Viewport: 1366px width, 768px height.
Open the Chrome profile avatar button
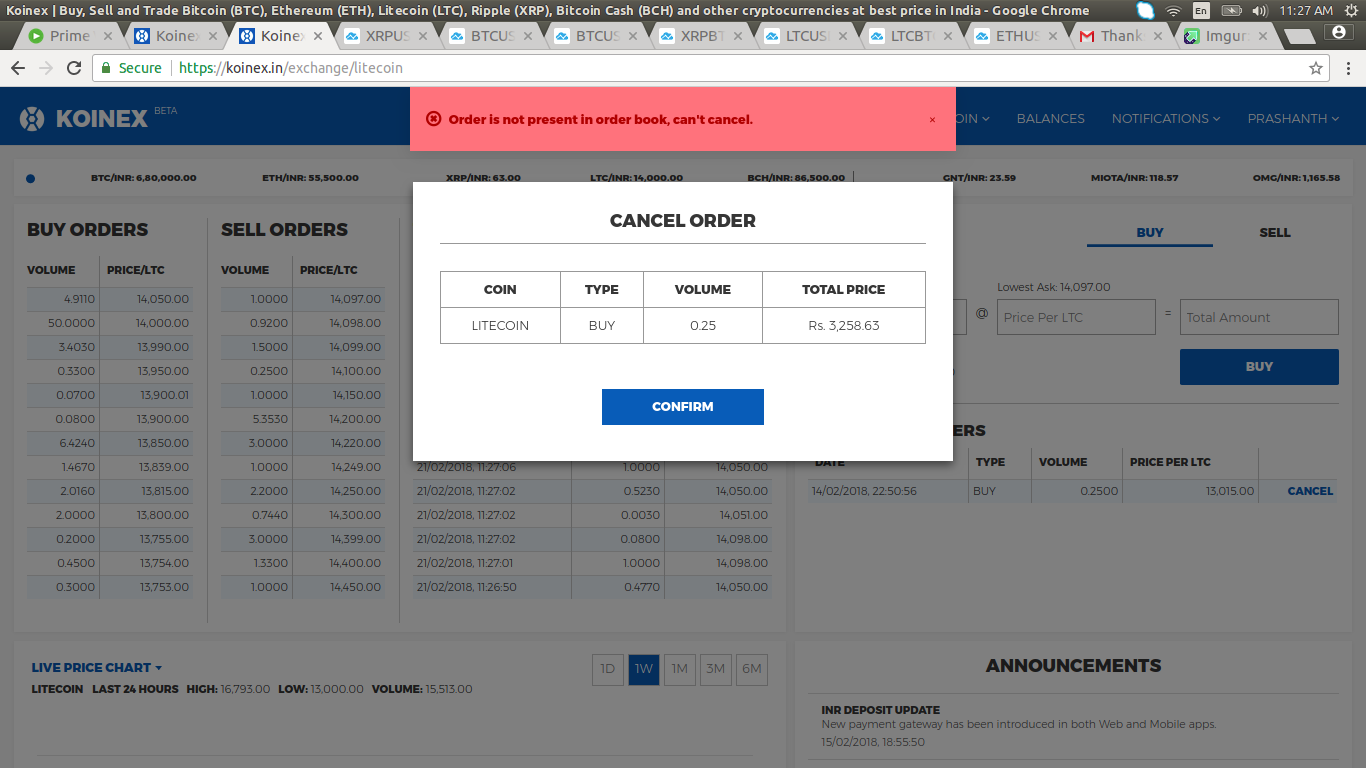(1338, 33)
